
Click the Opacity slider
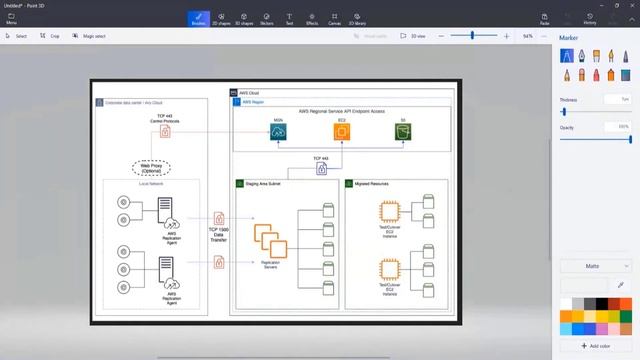coord(596,140)
